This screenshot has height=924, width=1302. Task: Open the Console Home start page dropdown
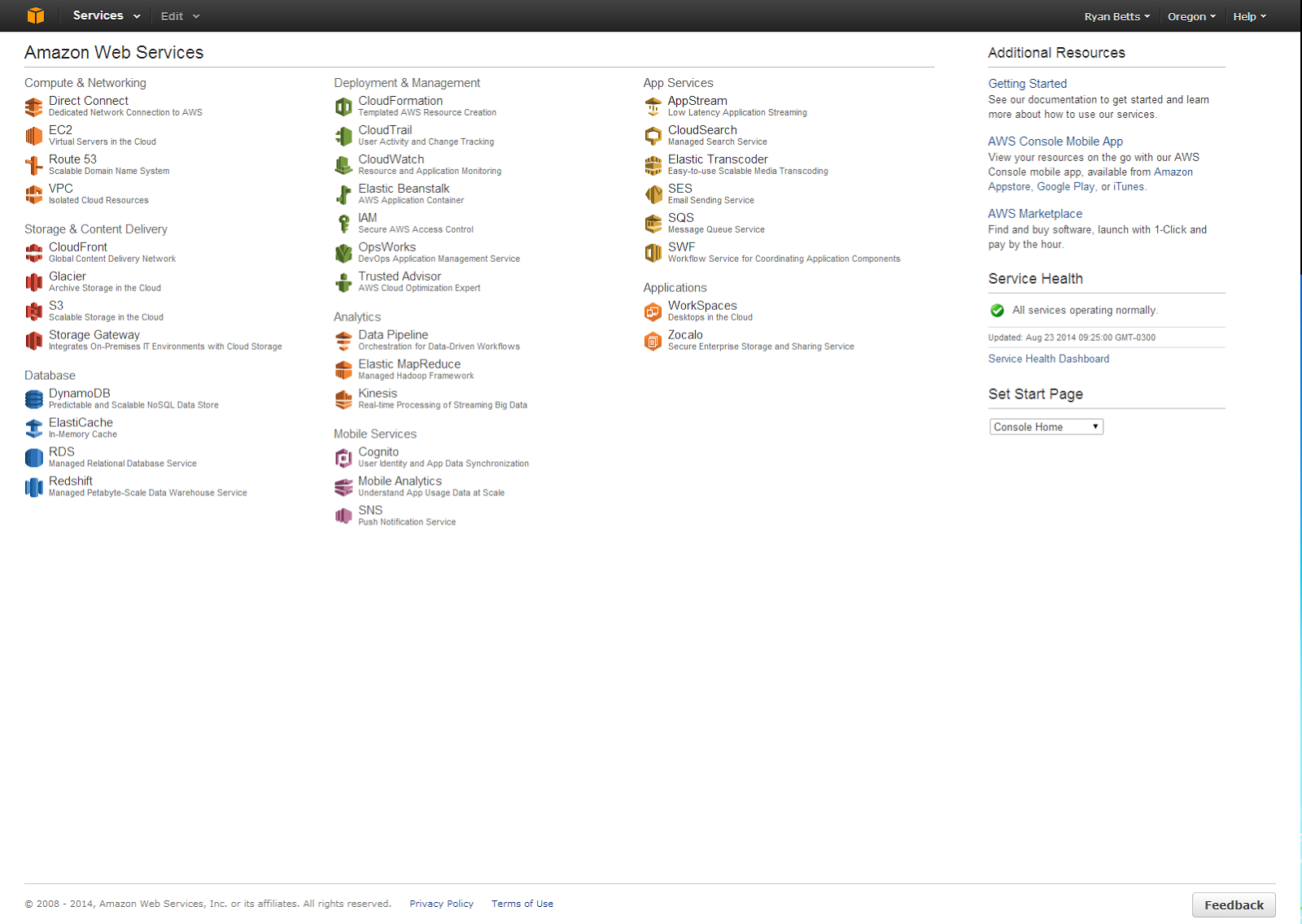1046,427
